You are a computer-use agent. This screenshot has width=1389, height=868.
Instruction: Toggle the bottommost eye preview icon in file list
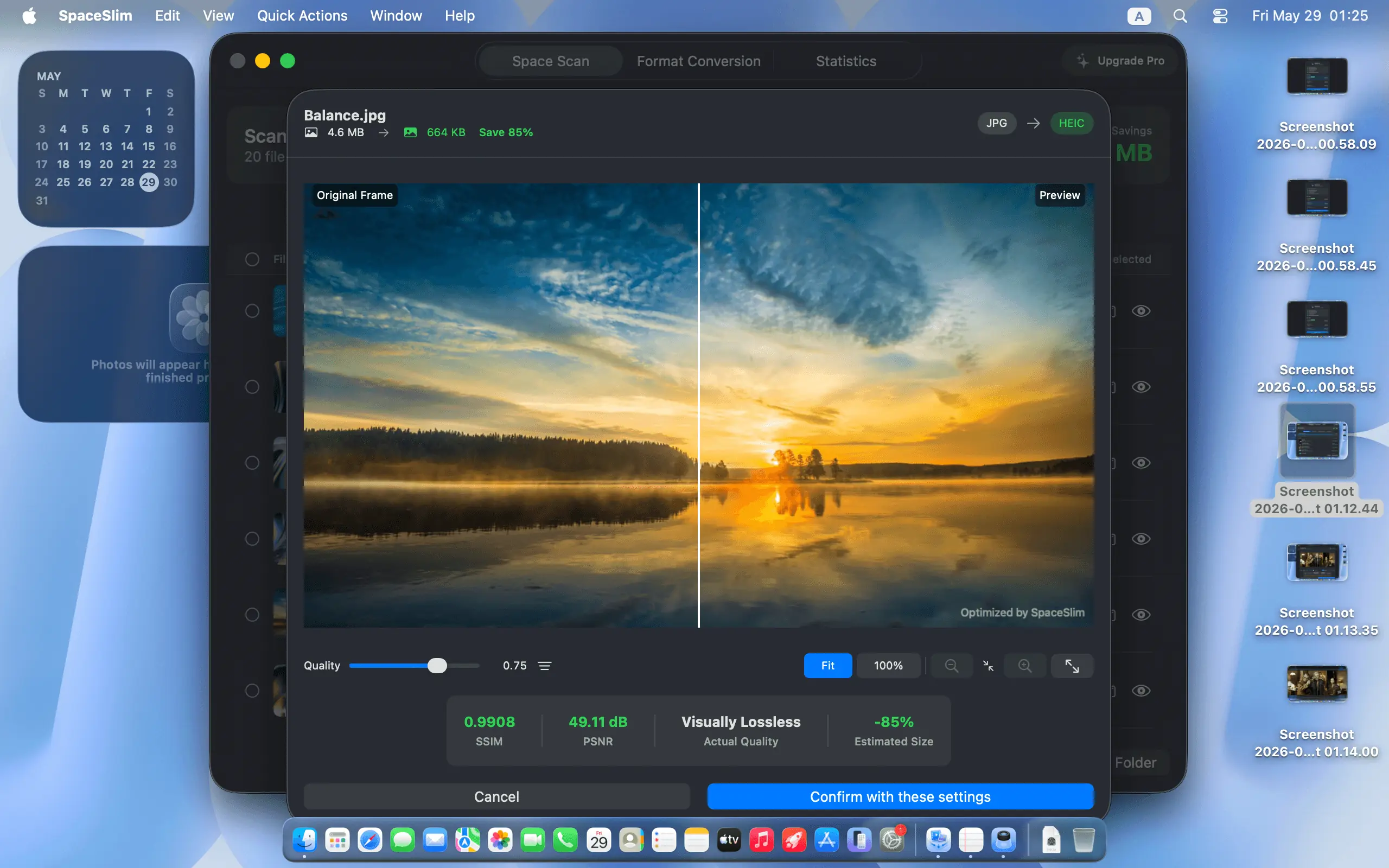(x=1141, y=691)
